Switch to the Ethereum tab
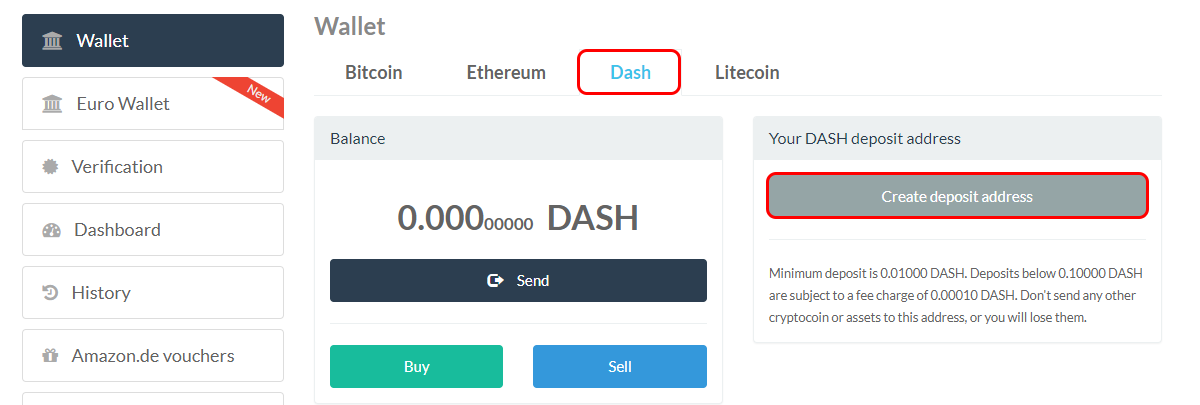This screenshot has width=1200, height=405. (x=506, y=72)
